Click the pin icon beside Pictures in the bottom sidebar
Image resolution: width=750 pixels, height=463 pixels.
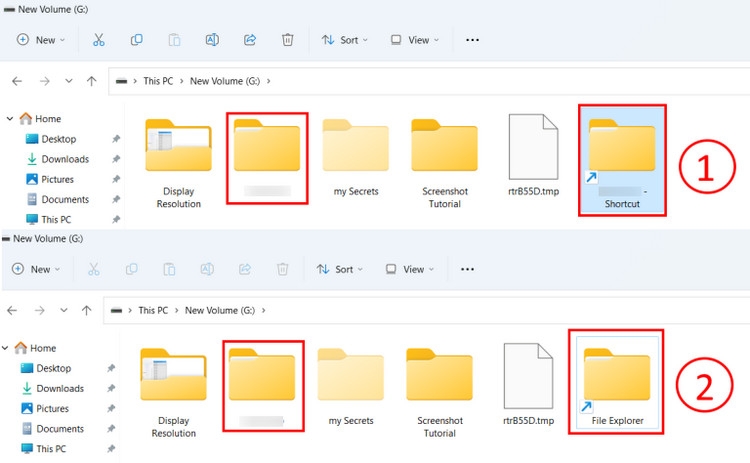(111, 408)
